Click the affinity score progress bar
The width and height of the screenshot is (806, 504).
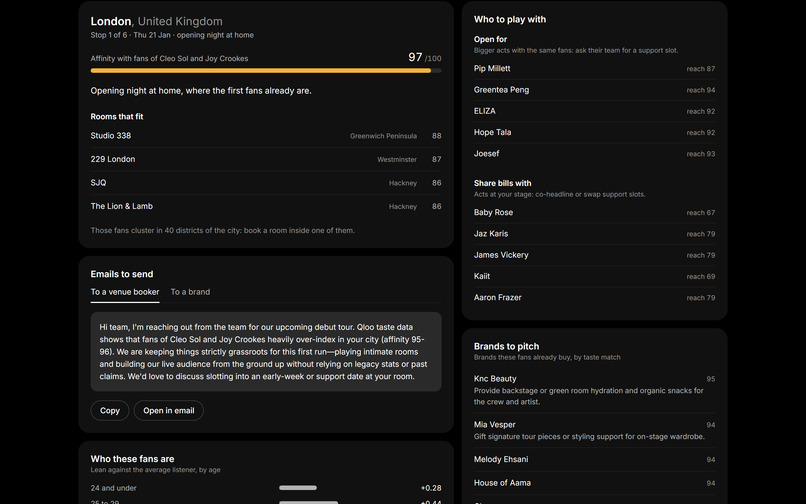266,70
